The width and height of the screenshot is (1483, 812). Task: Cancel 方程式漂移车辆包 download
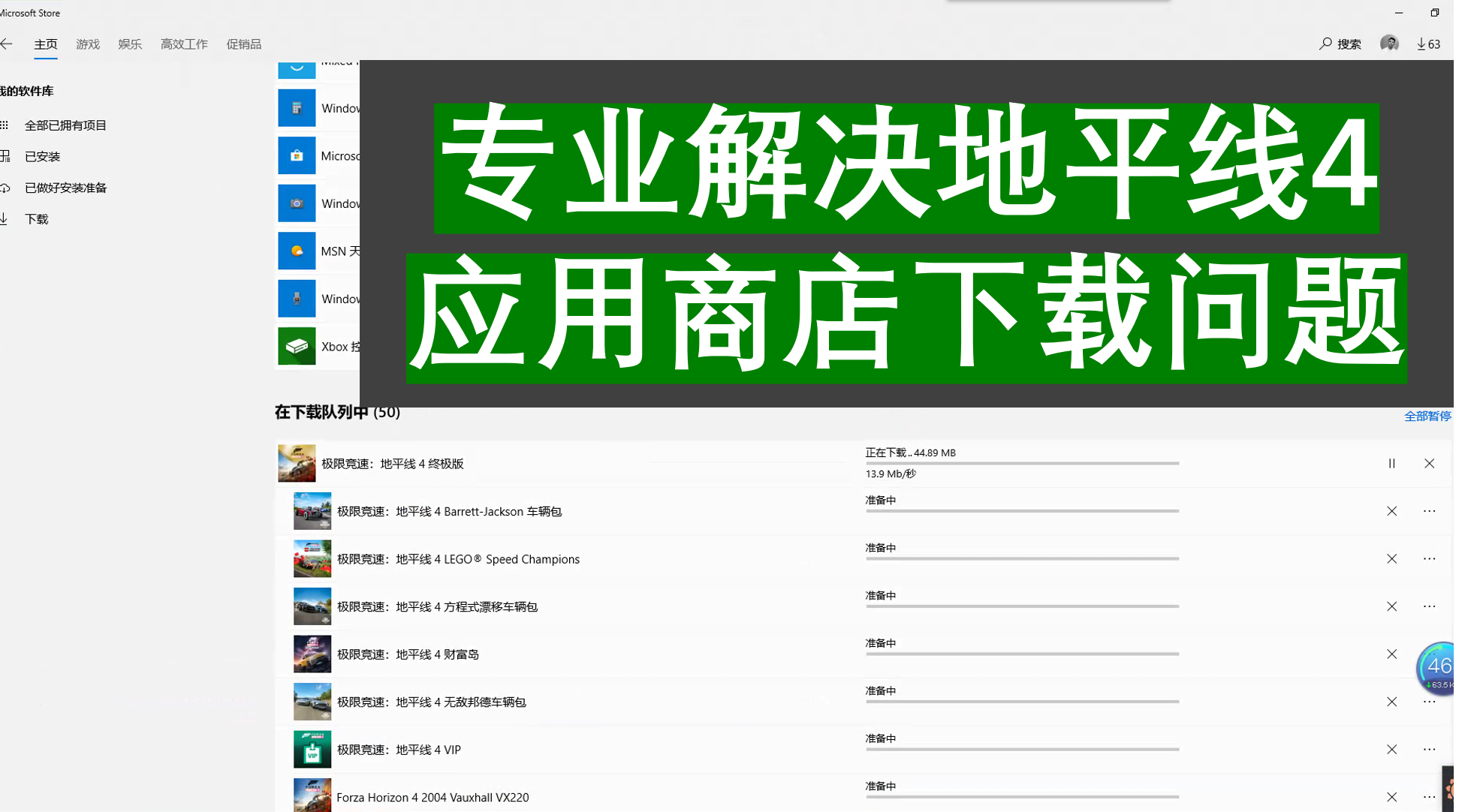point(1391,606)
